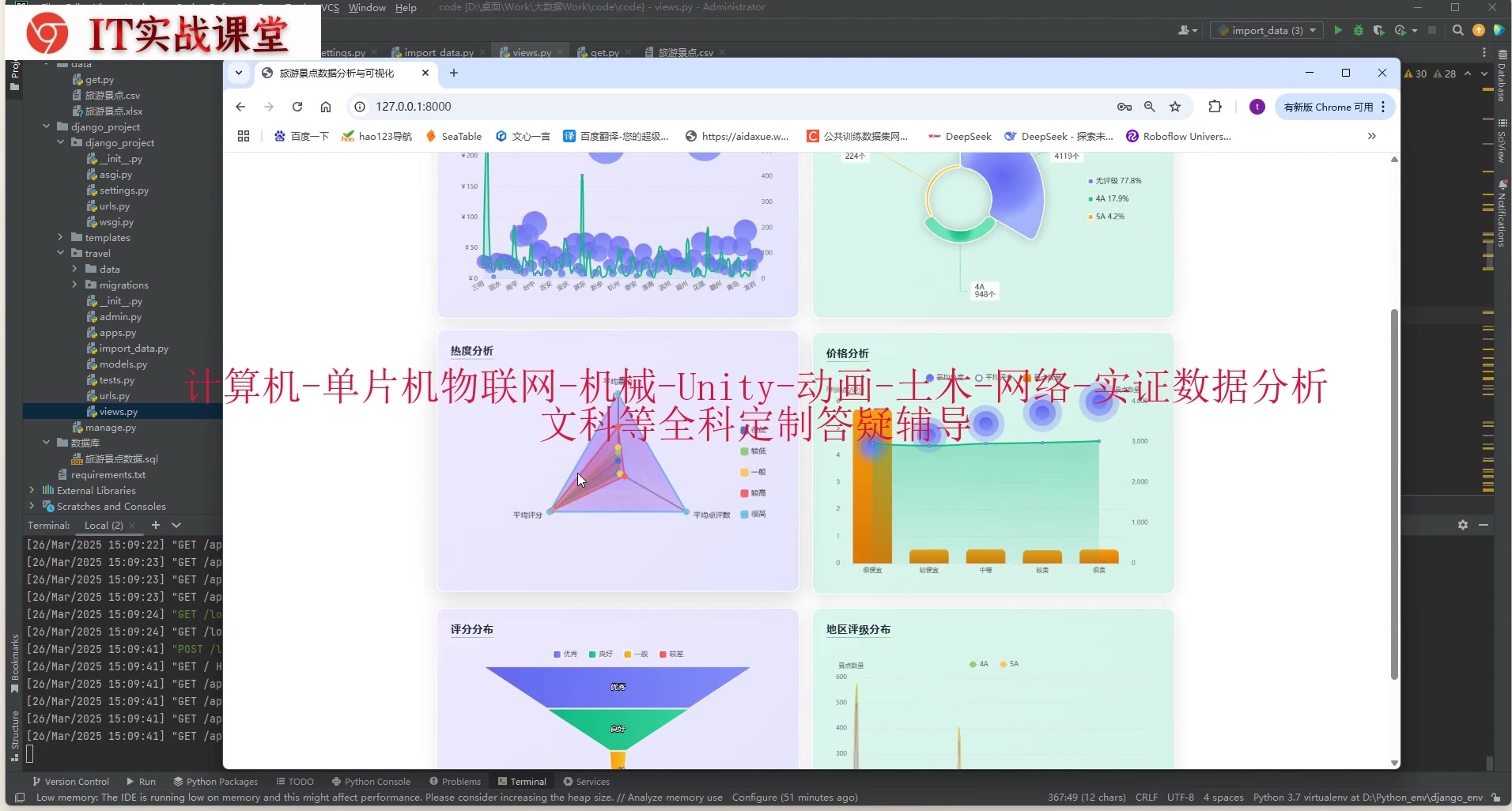Switch to the get.py editor tab

pos(604,52)
